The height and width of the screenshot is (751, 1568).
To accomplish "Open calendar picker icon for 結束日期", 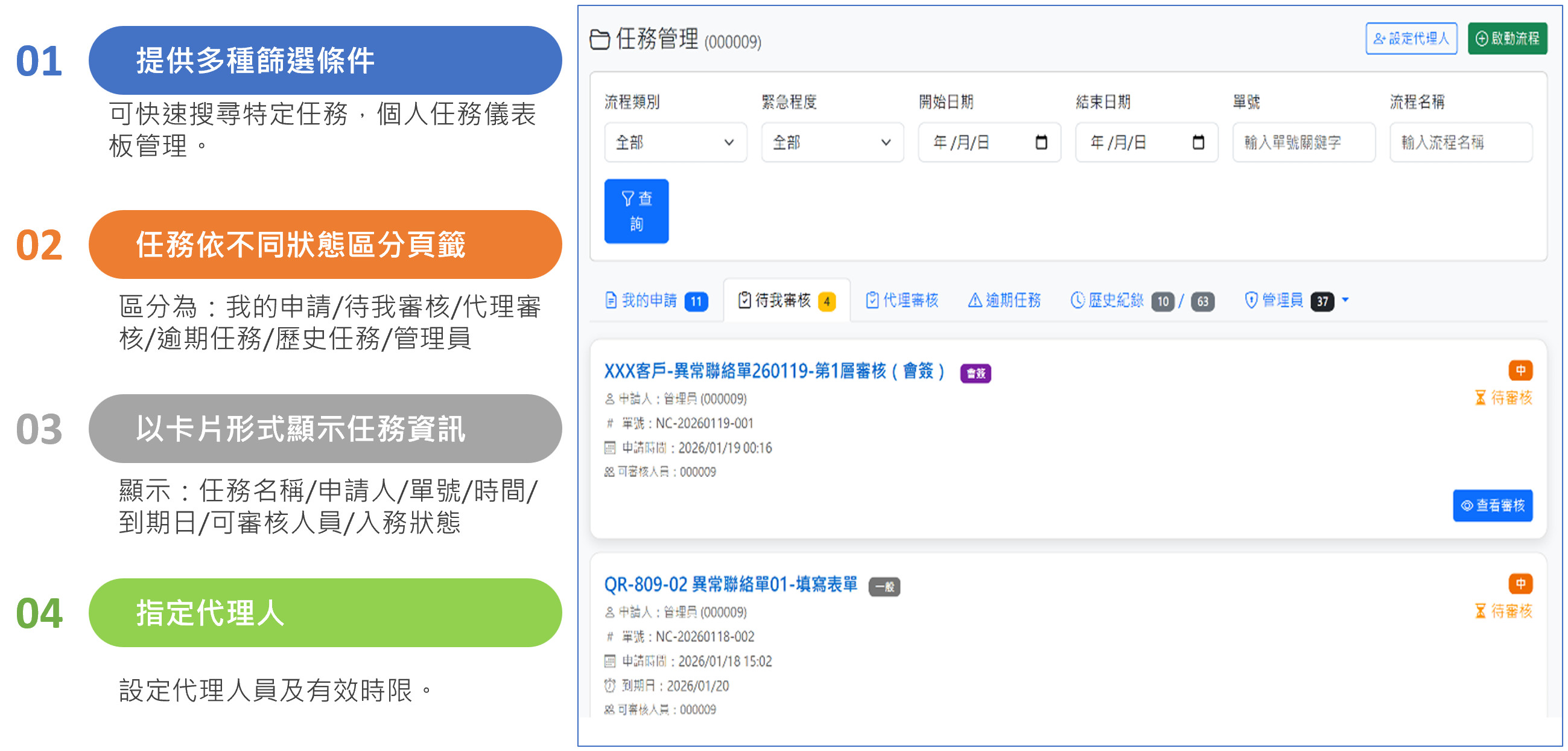I will click(x=1198, y=142).
